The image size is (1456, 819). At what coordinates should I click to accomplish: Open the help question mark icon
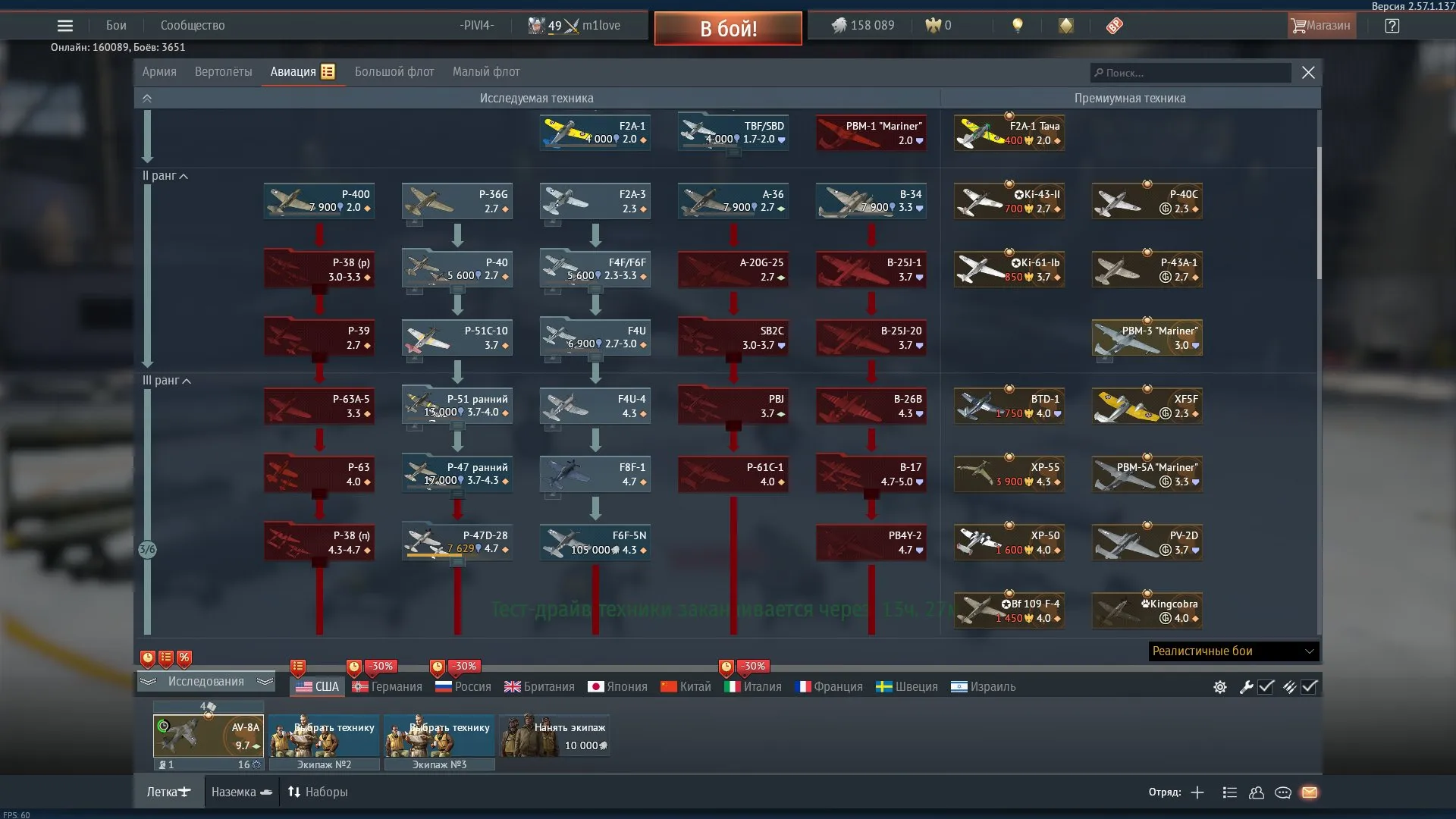pyautogui.click(x=1392, y=26)
